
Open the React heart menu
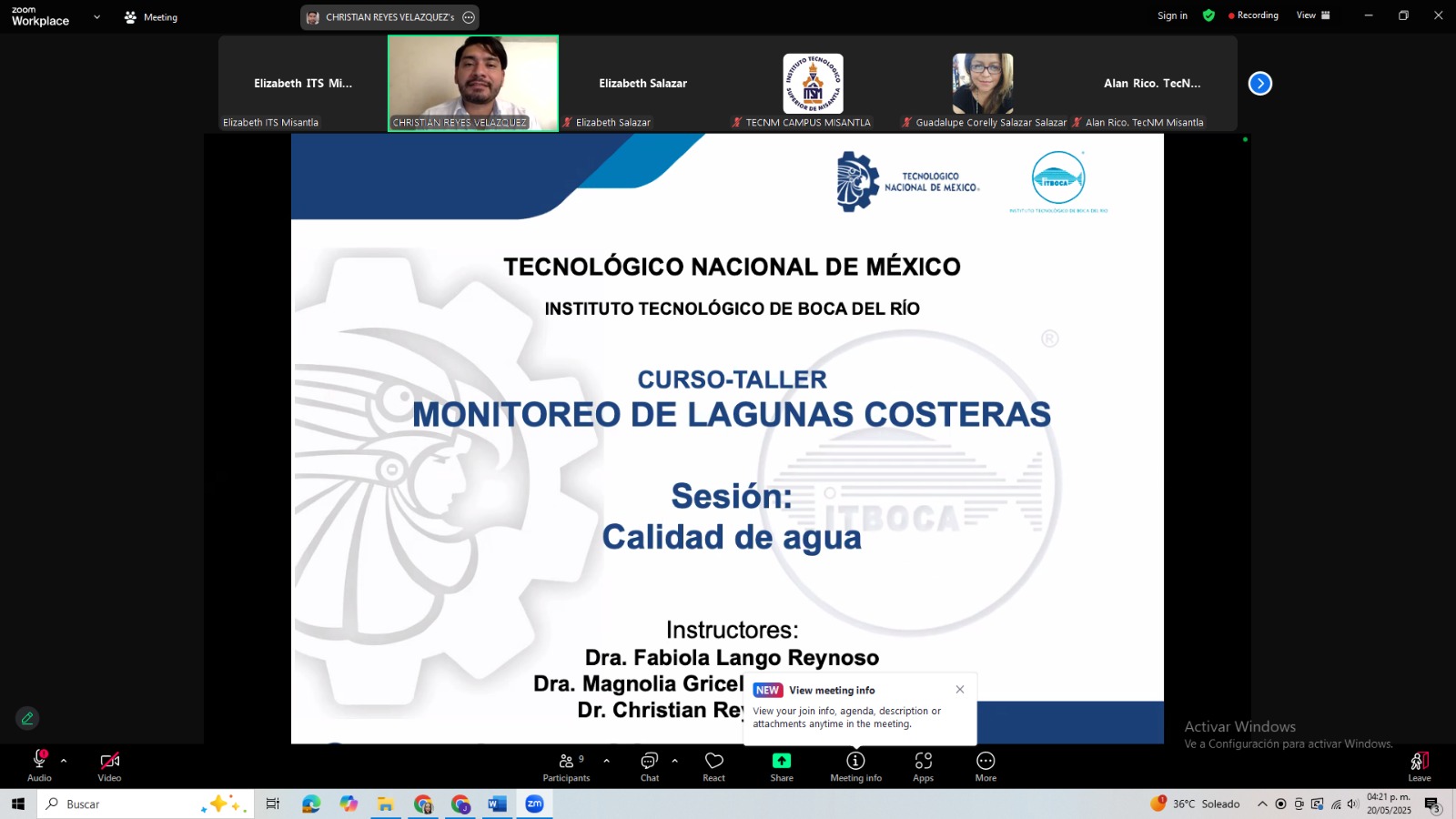(714, 765)
